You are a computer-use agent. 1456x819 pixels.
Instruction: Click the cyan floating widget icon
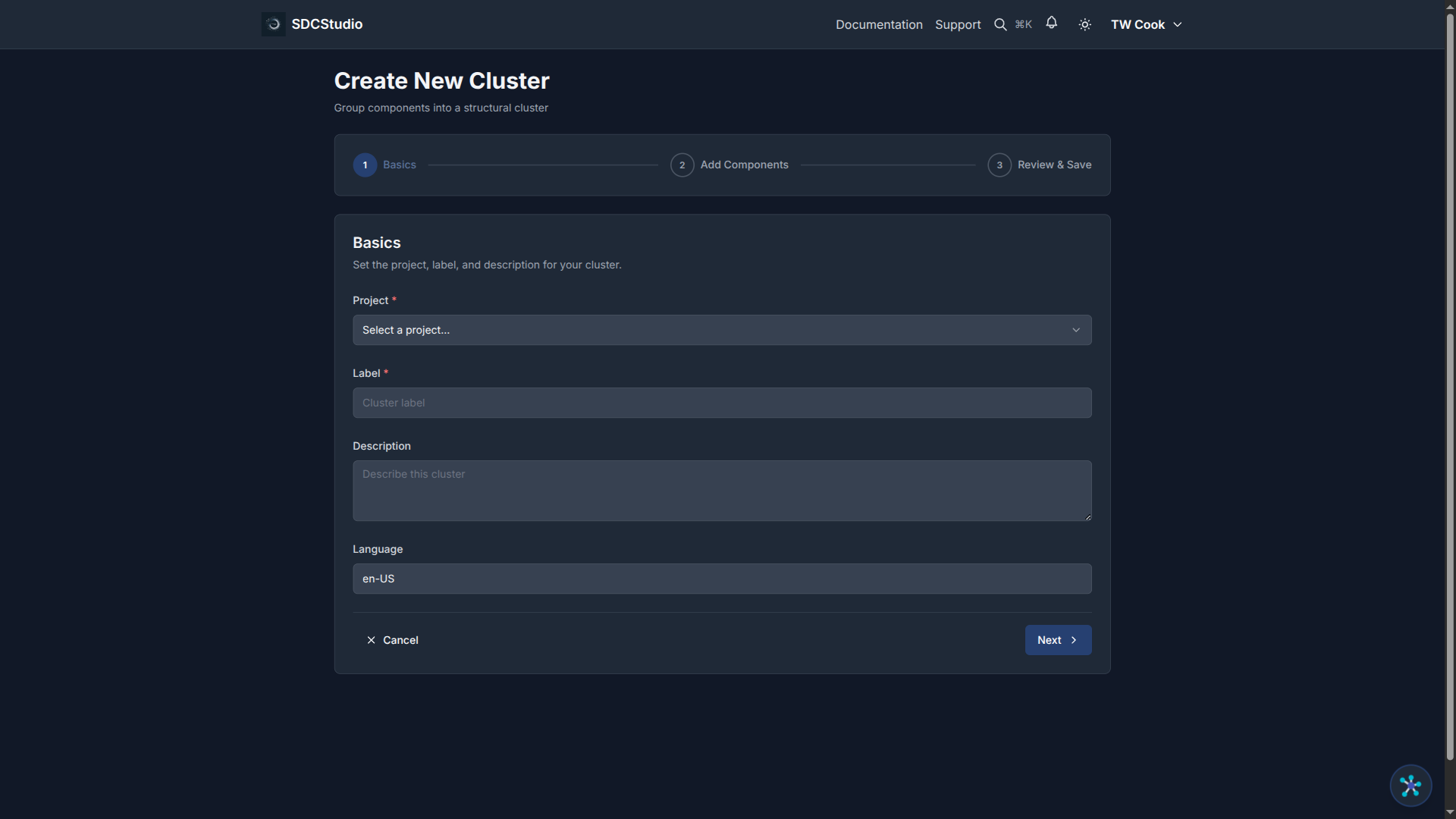point(1410,786)
